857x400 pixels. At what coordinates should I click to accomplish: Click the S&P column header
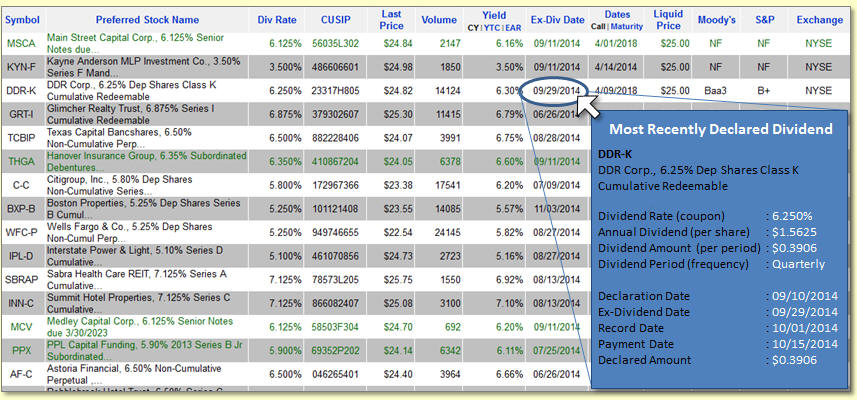(x=764, y=20)
